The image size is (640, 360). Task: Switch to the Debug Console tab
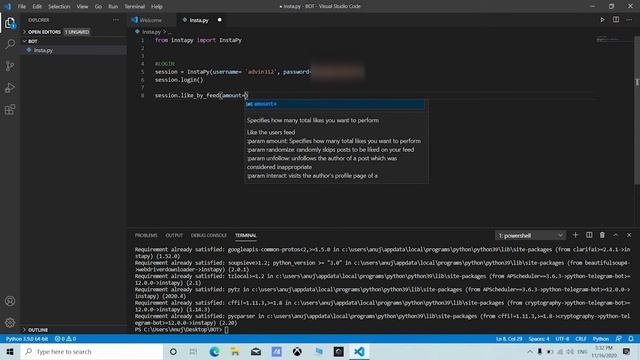click(209, 236)
